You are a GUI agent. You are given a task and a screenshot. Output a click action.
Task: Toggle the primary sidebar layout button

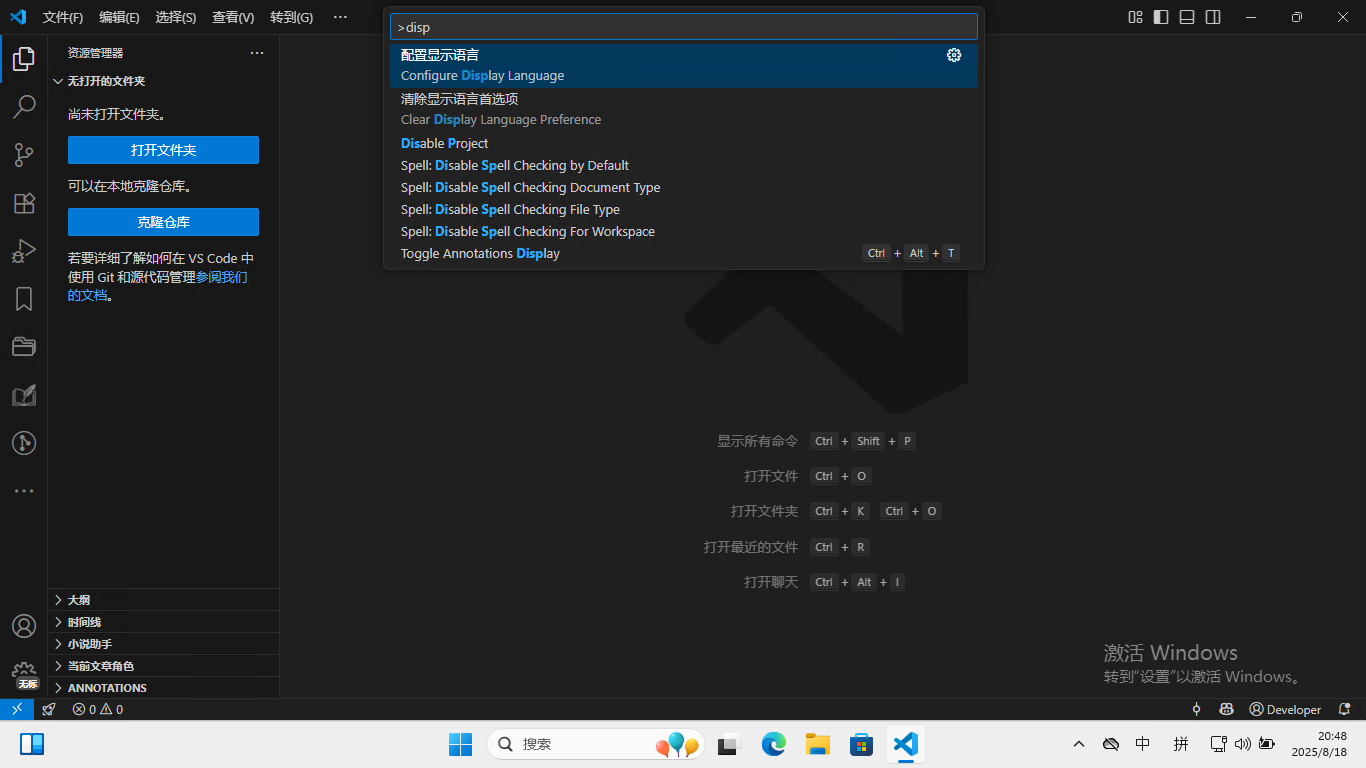pyautogui.click(x=1161, y=17)
